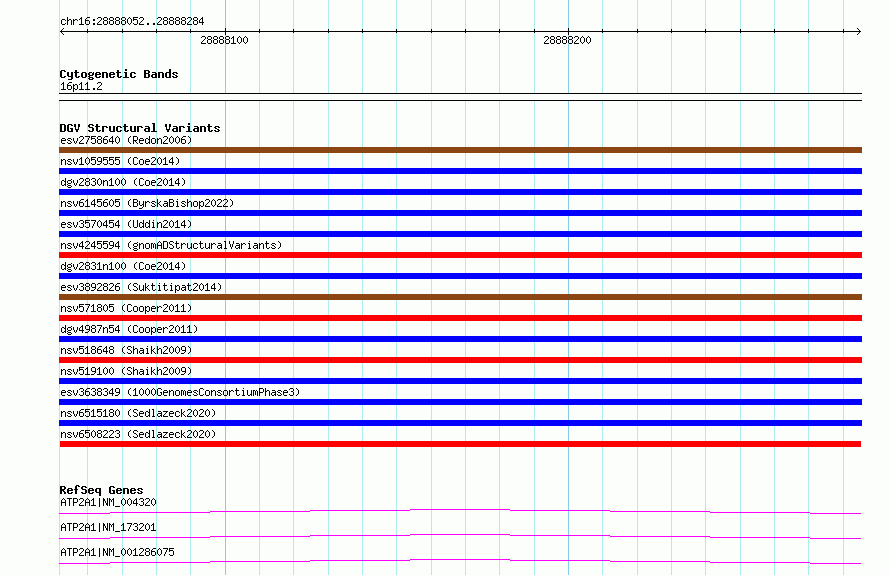Image resolution: width=890 pixels, height=575 pixels.
Task: Open nsv519100 (Shaikh2009) variant label
Action: point(126,371)
